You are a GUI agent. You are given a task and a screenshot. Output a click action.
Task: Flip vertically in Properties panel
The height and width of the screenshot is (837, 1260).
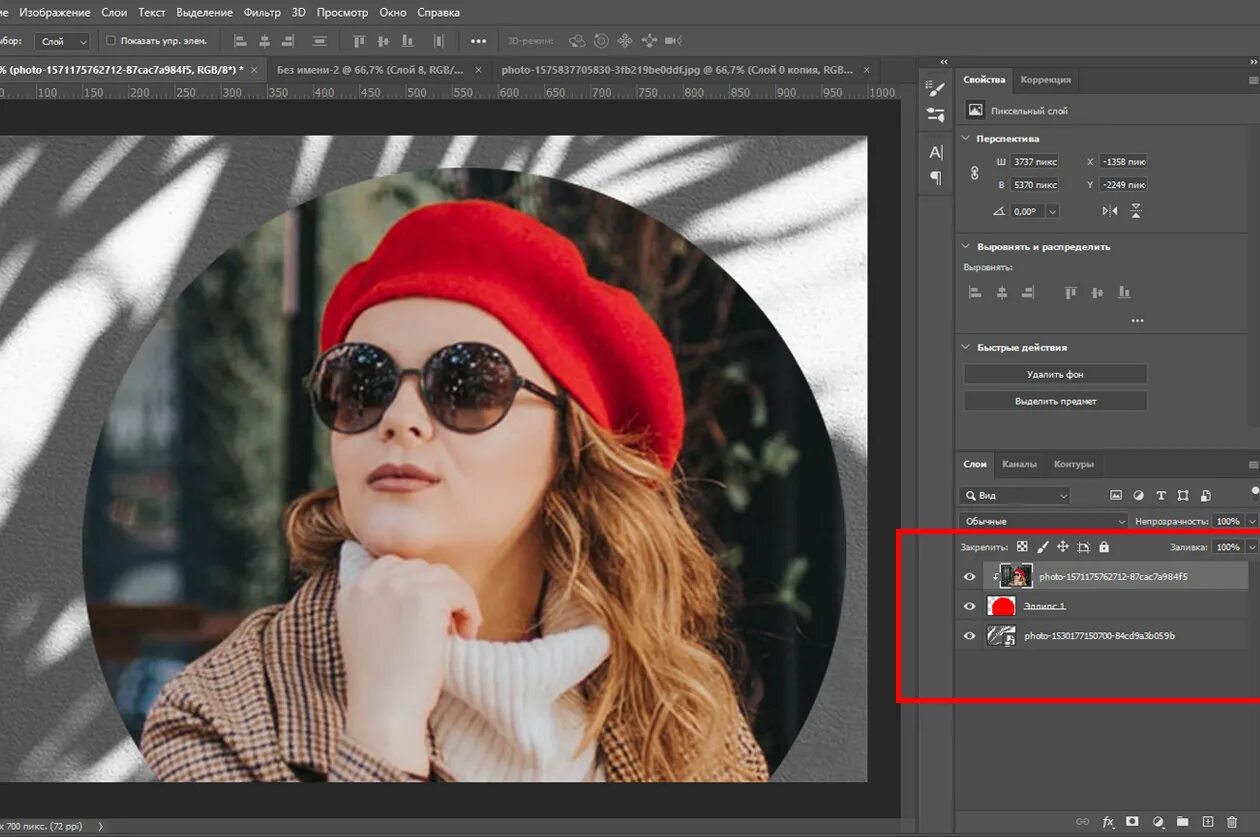1136,211
